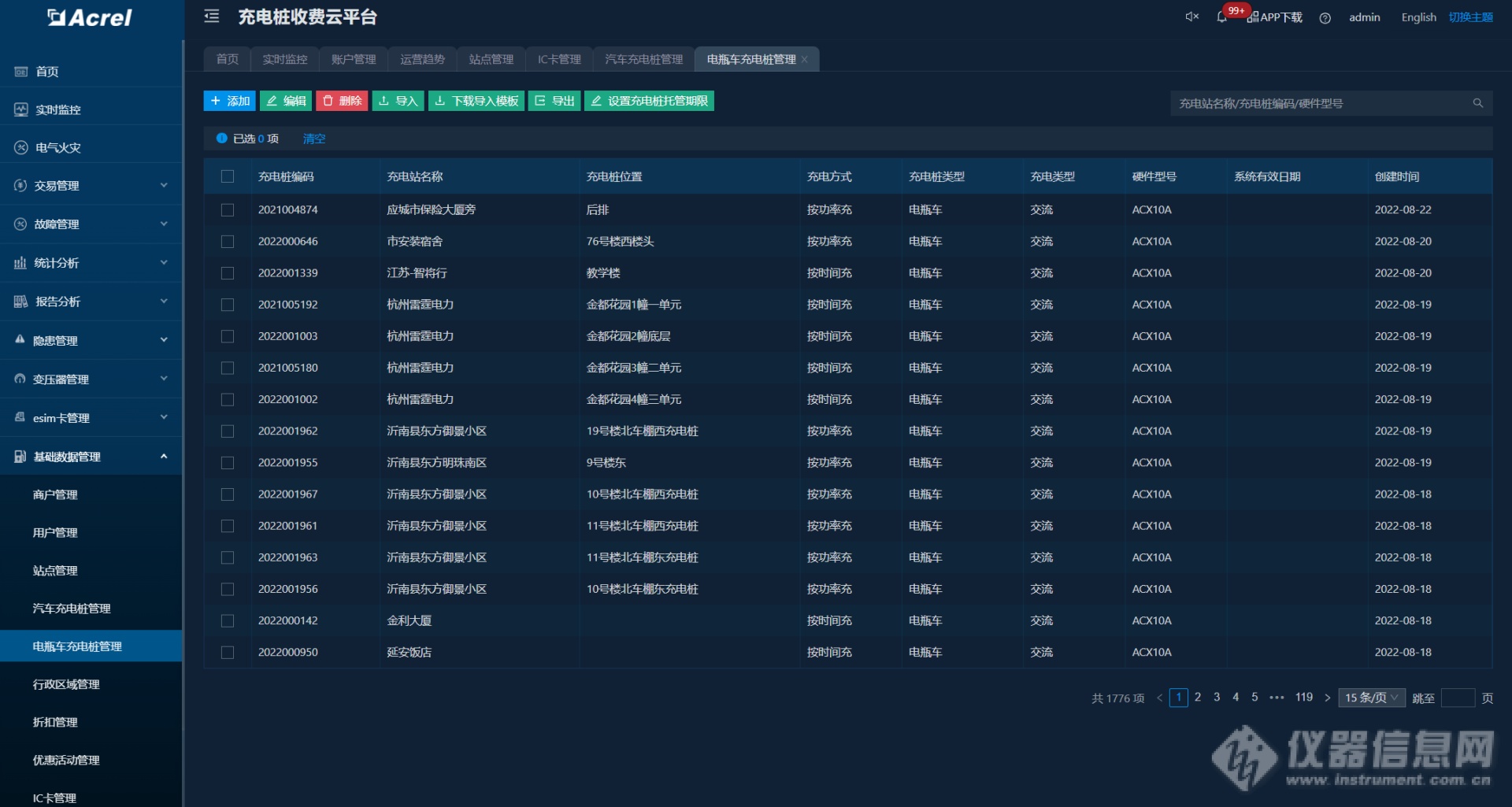Click 下载导入模板 download template button

pyautogui.click(x=476, y=101)
